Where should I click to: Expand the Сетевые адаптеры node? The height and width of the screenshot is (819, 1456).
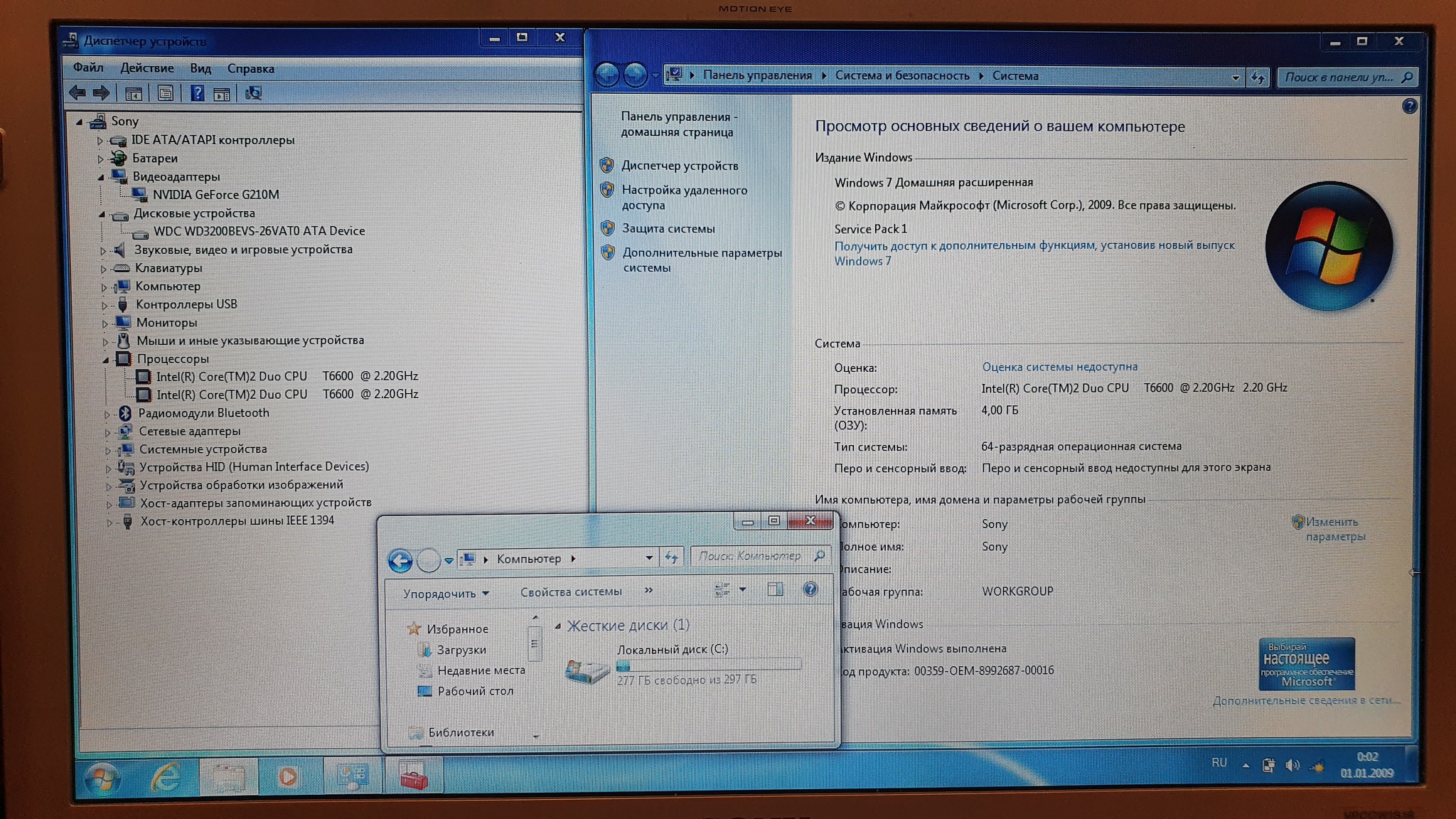pos(107,432)
